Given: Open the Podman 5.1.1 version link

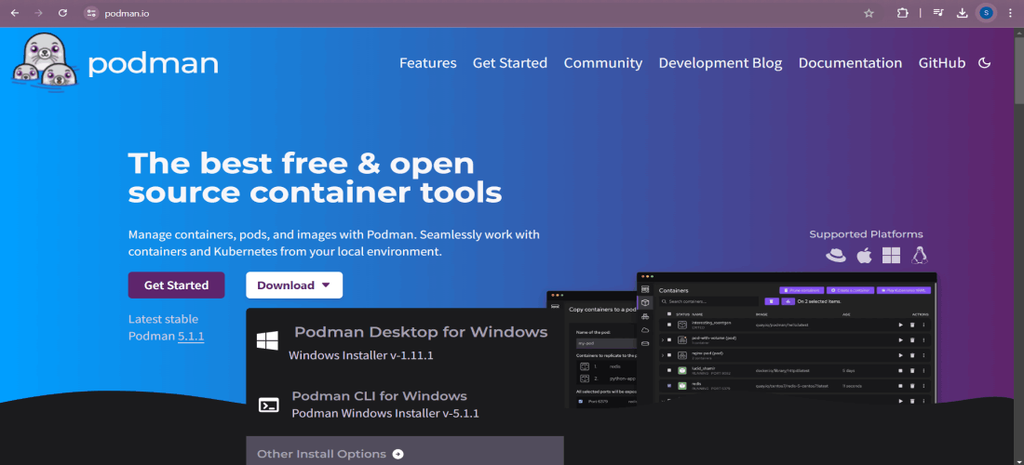Looking at the screenshot, I should (191, 336).
